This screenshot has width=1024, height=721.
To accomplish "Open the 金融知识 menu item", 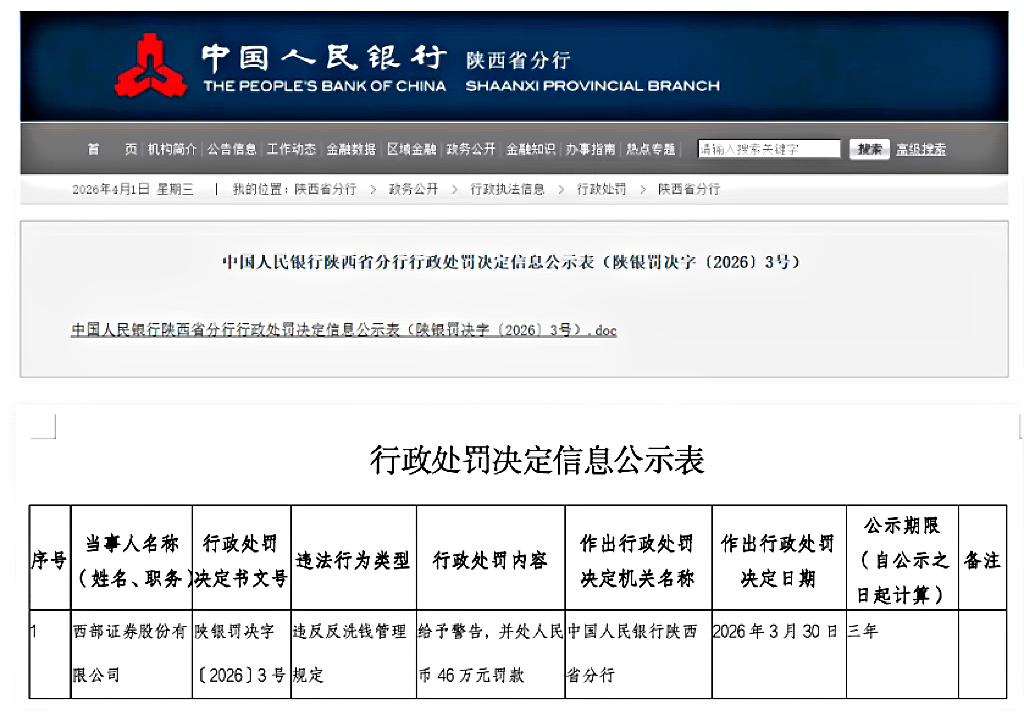I will click(x=531, y=149).
